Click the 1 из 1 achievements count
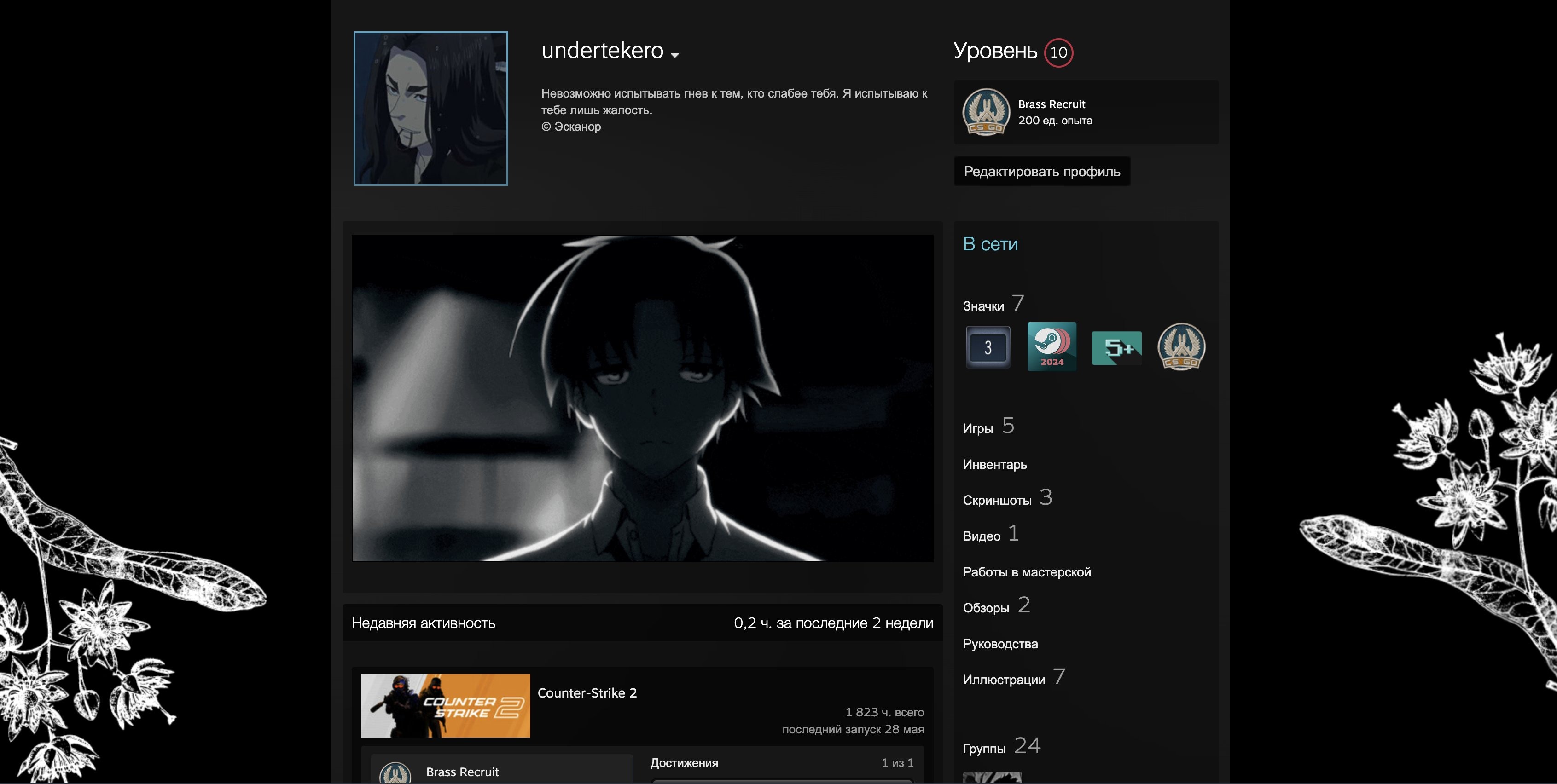The width and height of the screenshot is (1557, 784). click(x=898, y=763)
